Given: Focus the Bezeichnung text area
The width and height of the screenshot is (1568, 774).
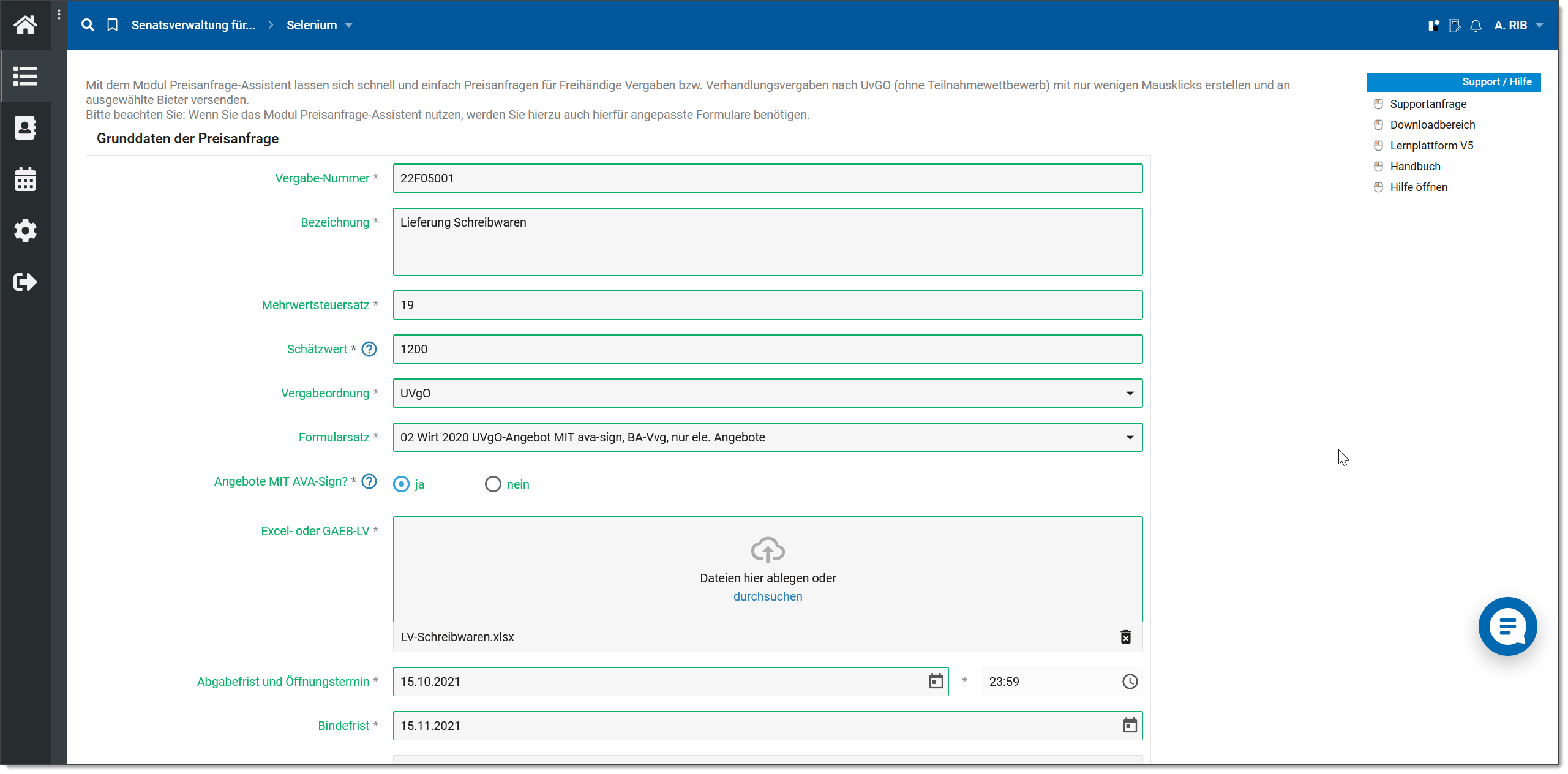Looking at the screenshot, I should [768, 242].
